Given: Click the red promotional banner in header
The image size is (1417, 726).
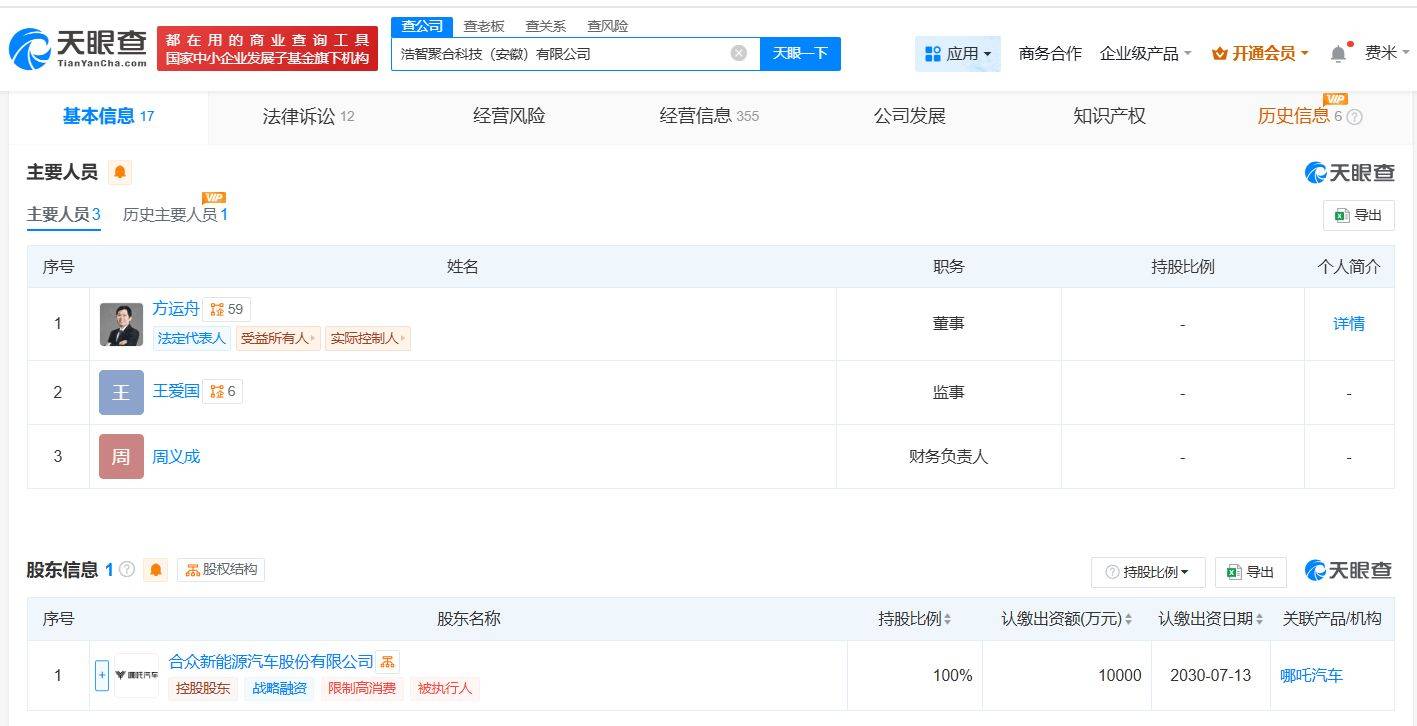Looking at the screenshot, I should pyautogui.click(x=267, y=49).
